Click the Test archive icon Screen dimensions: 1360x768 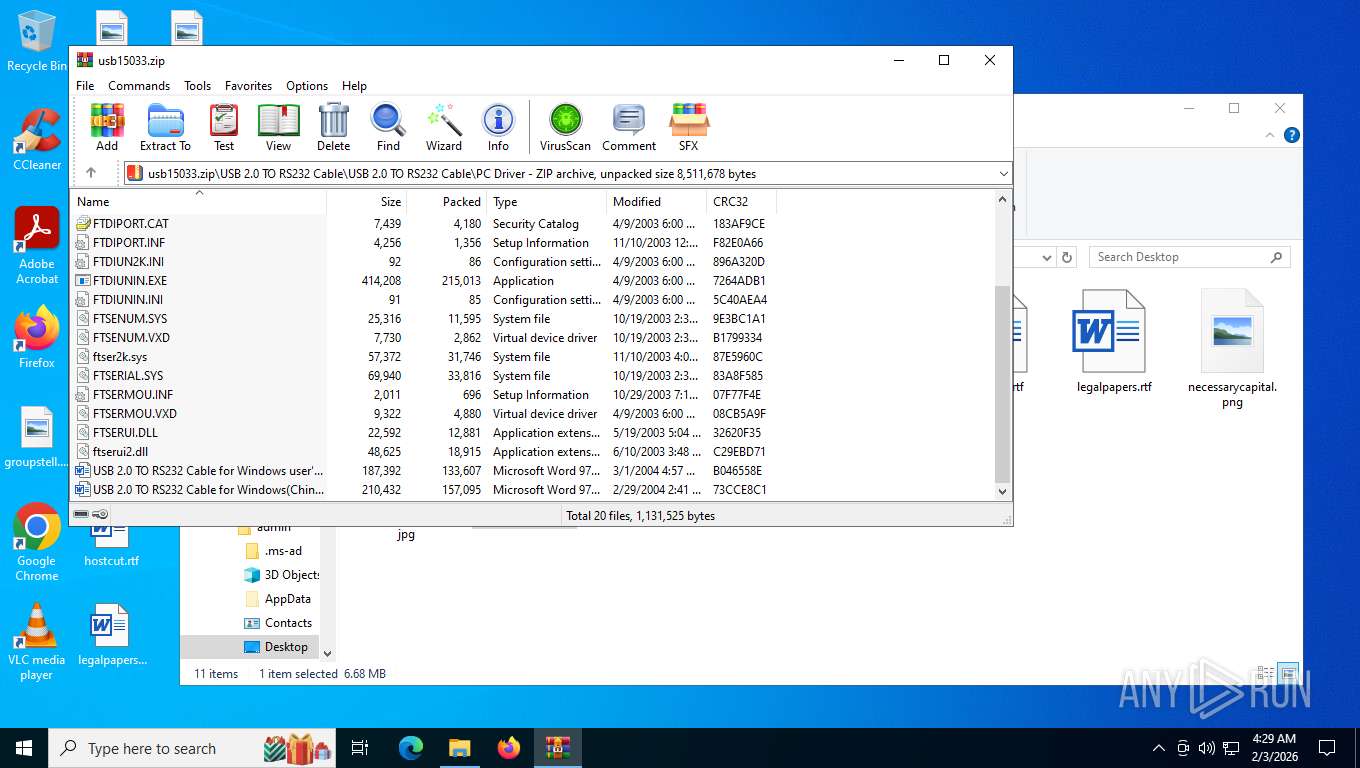tap(224, 127)
